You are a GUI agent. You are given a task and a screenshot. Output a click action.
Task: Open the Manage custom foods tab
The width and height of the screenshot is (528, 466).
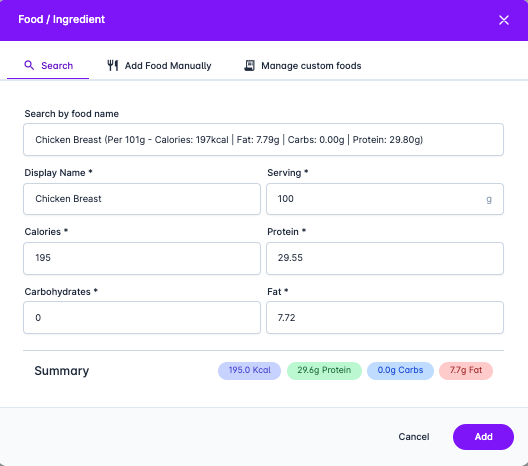[302, 65]
